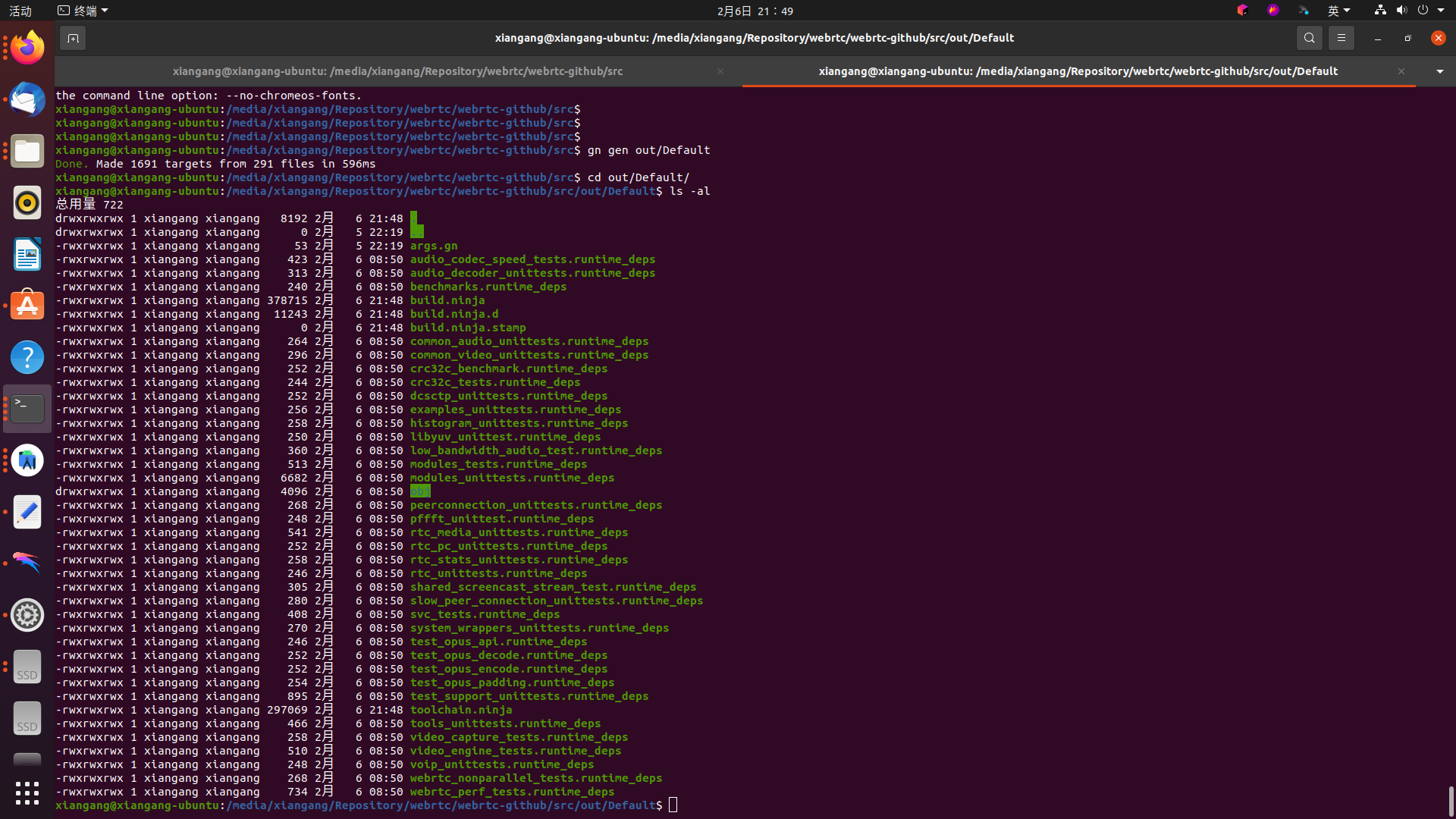Expand the terminal tab list dropdown arrow

(x=1439, y=71)
